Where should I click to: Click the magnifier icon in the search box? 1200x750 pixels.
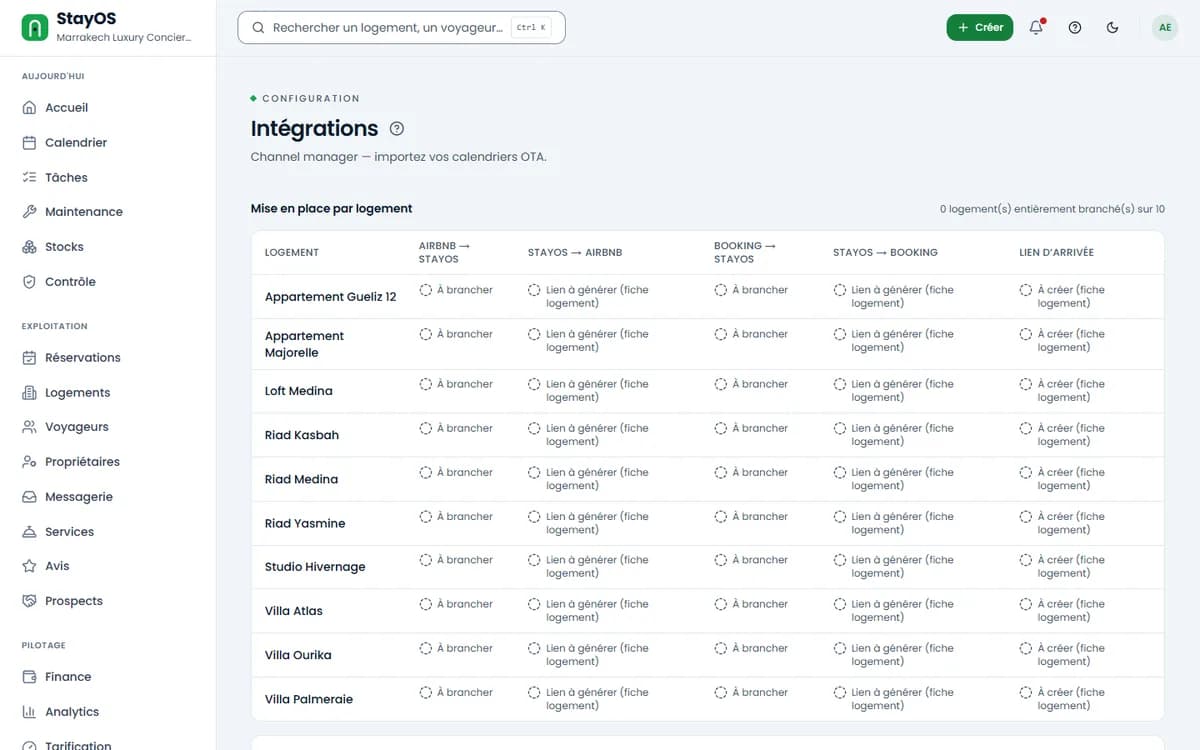(258, 28)
